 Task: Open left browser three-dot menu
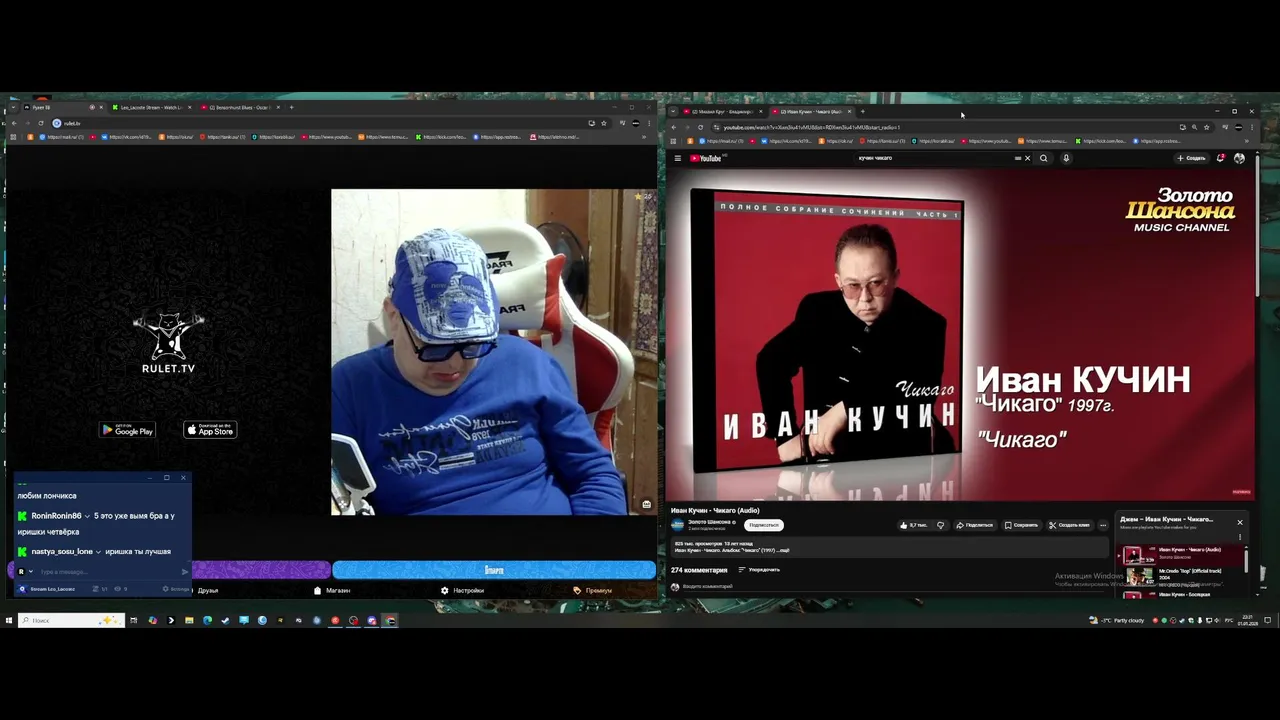tap(649, 123)
